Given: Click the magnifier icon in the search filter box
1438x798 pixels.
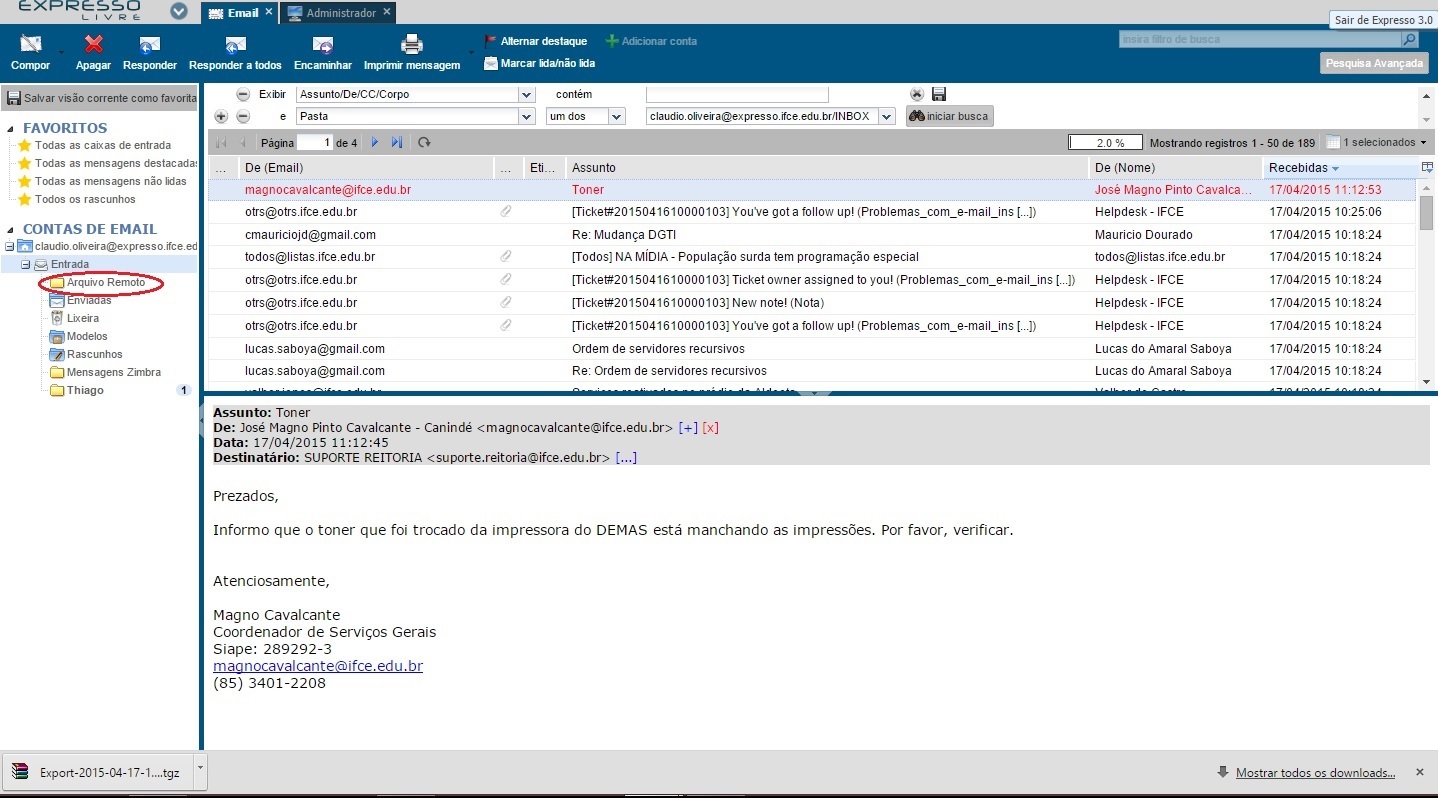Looking at the screenshot, I should (x=1409, y=40).
